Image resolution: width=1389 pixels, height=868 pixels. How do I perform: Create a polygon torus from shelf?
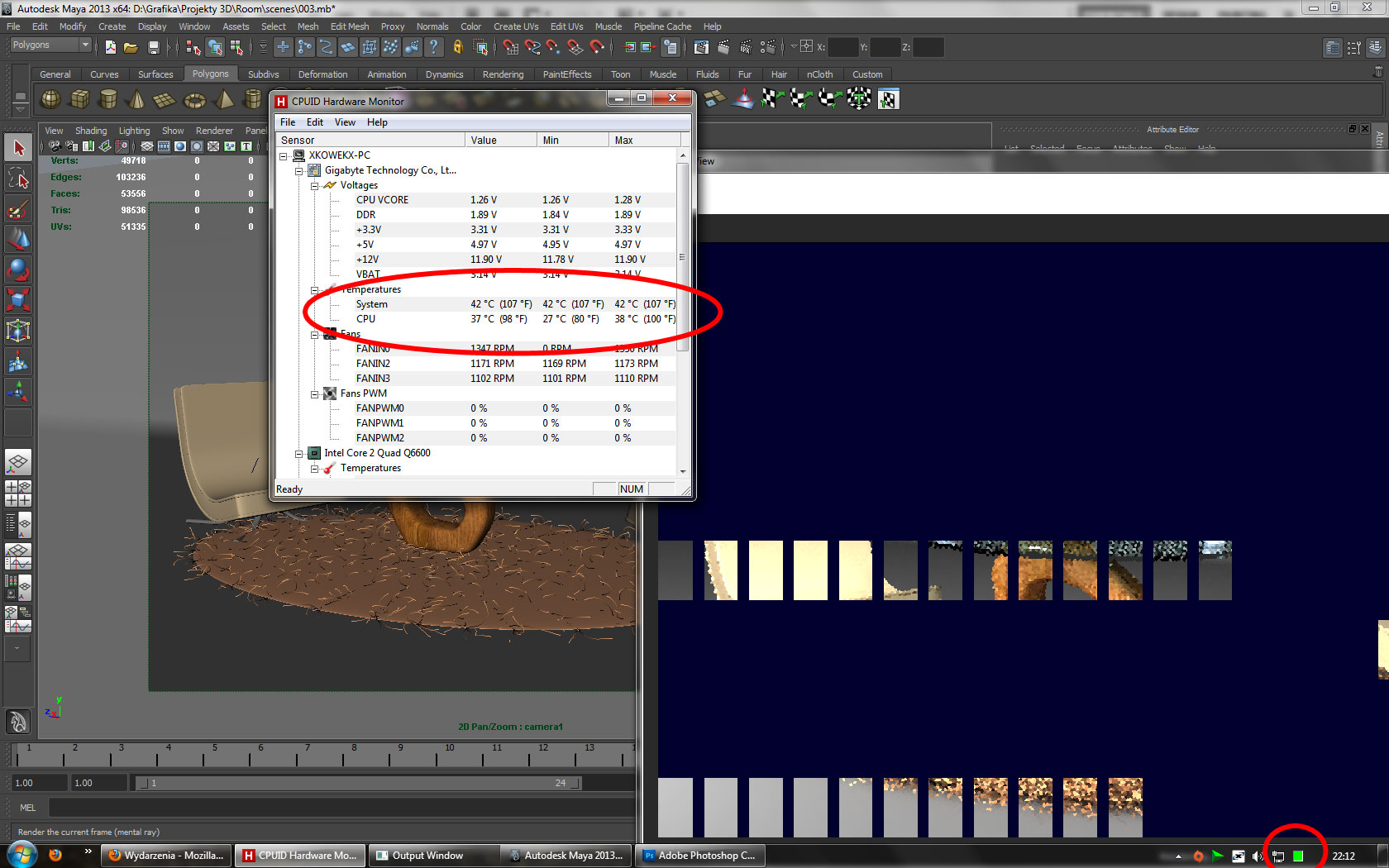pyautogui.click(x=194, y=99)
